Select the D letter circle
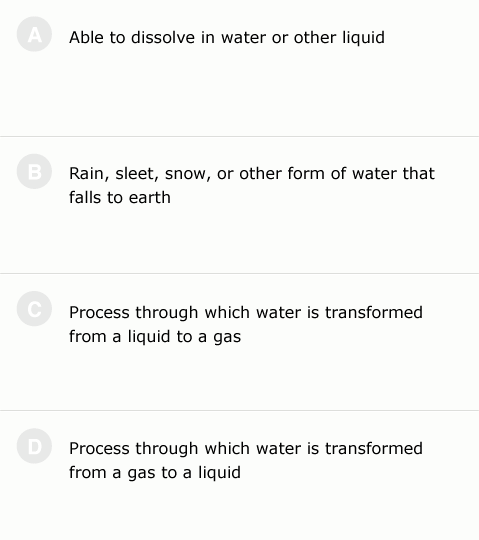Viewport: 479px width, 540px height. tap(34, 446)
